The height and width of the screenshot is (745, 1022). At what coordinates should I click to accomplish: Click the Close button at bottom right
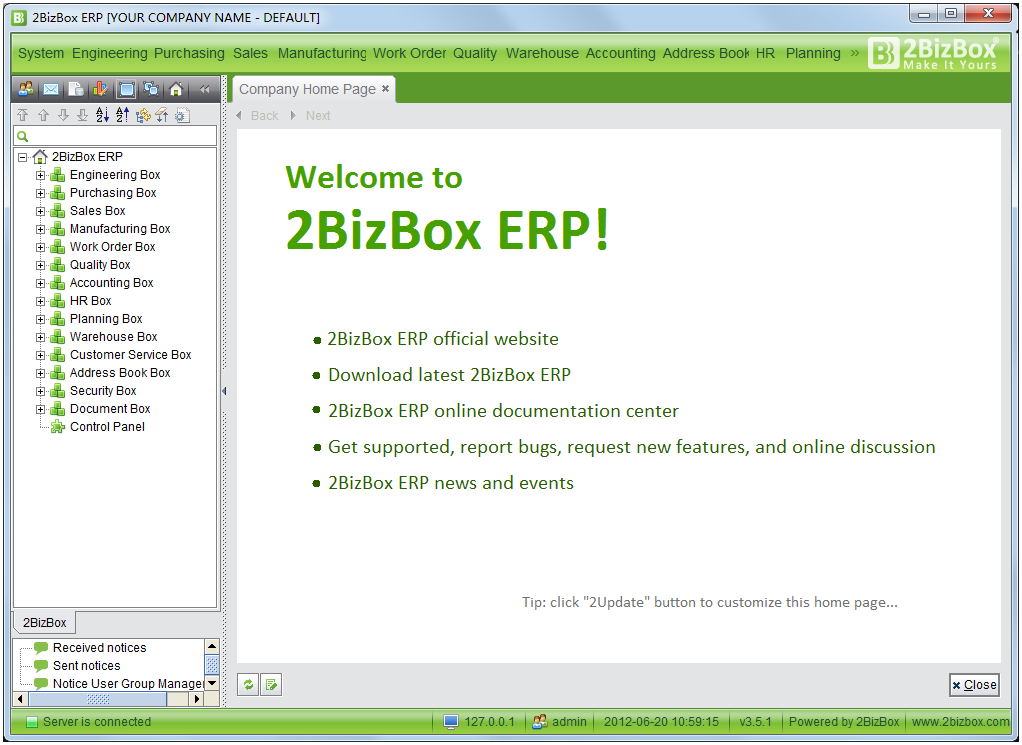974,685
